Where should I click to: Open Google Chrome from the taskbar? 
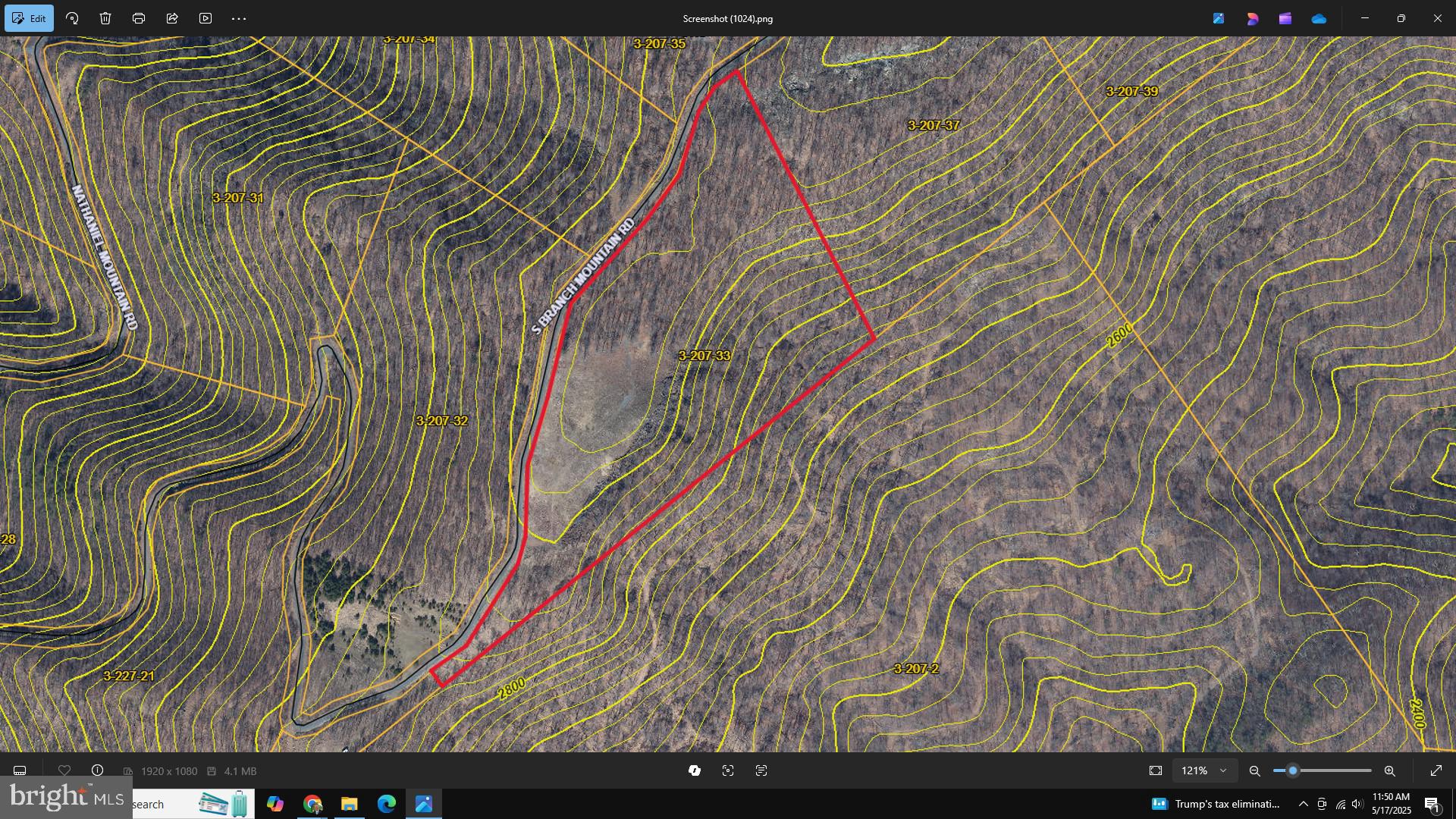tap(312, 804)
